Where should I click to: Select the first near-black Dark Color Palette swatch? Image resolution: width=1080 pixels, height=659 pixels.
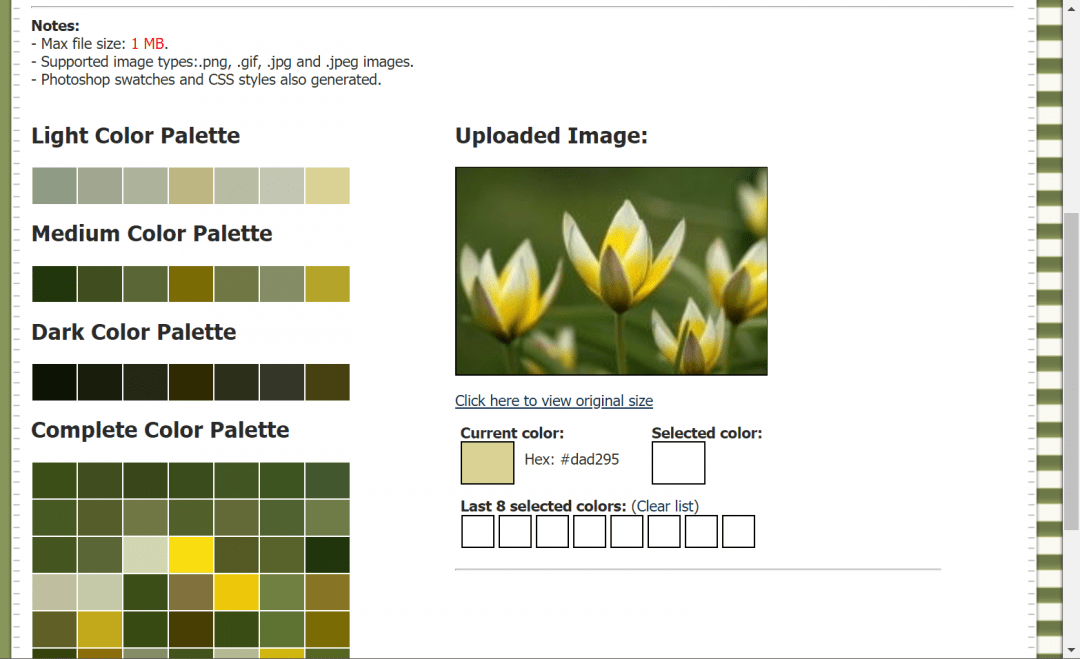54,382
